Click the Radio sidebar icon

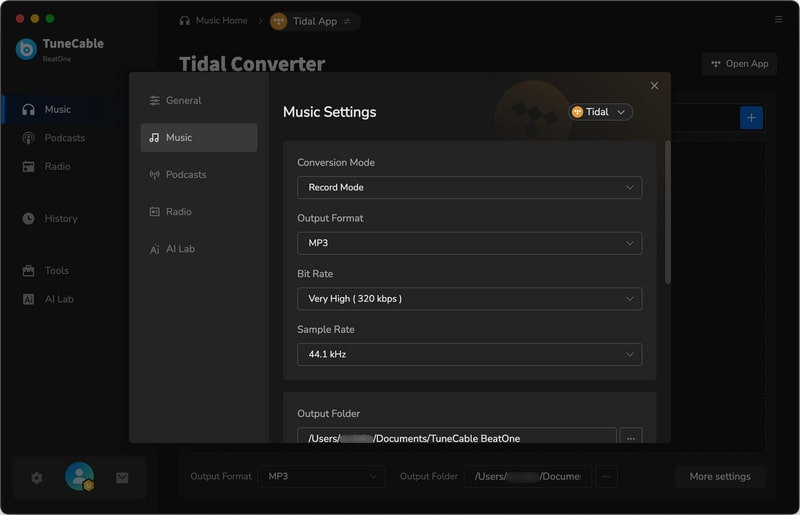[29, 166]
